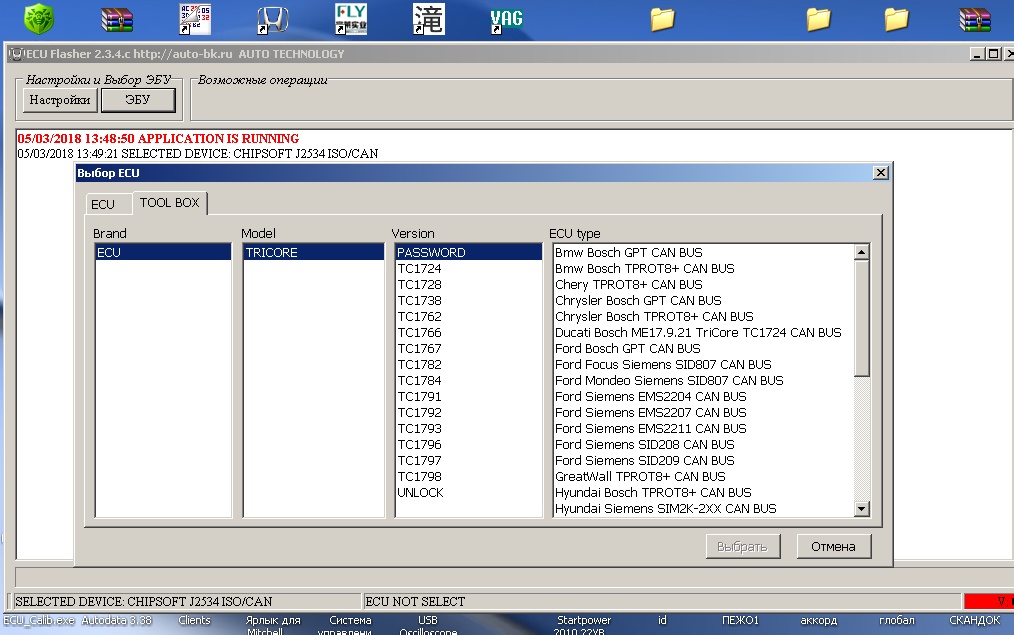Click the ECU NOT SELECT status bar field

pos(662,601)
